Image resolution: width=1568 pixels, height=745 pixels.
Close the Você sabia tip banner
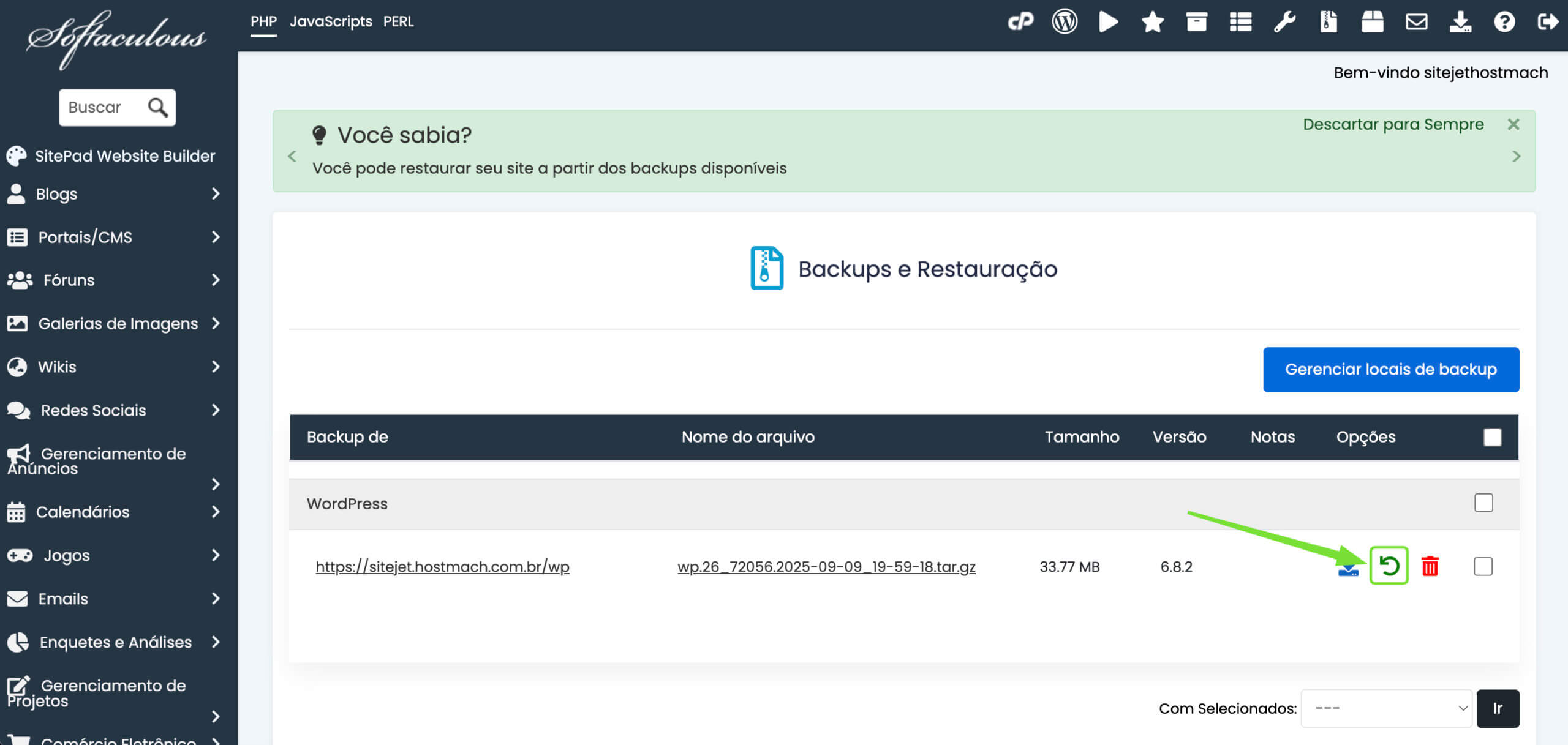tap(1513, 124)
